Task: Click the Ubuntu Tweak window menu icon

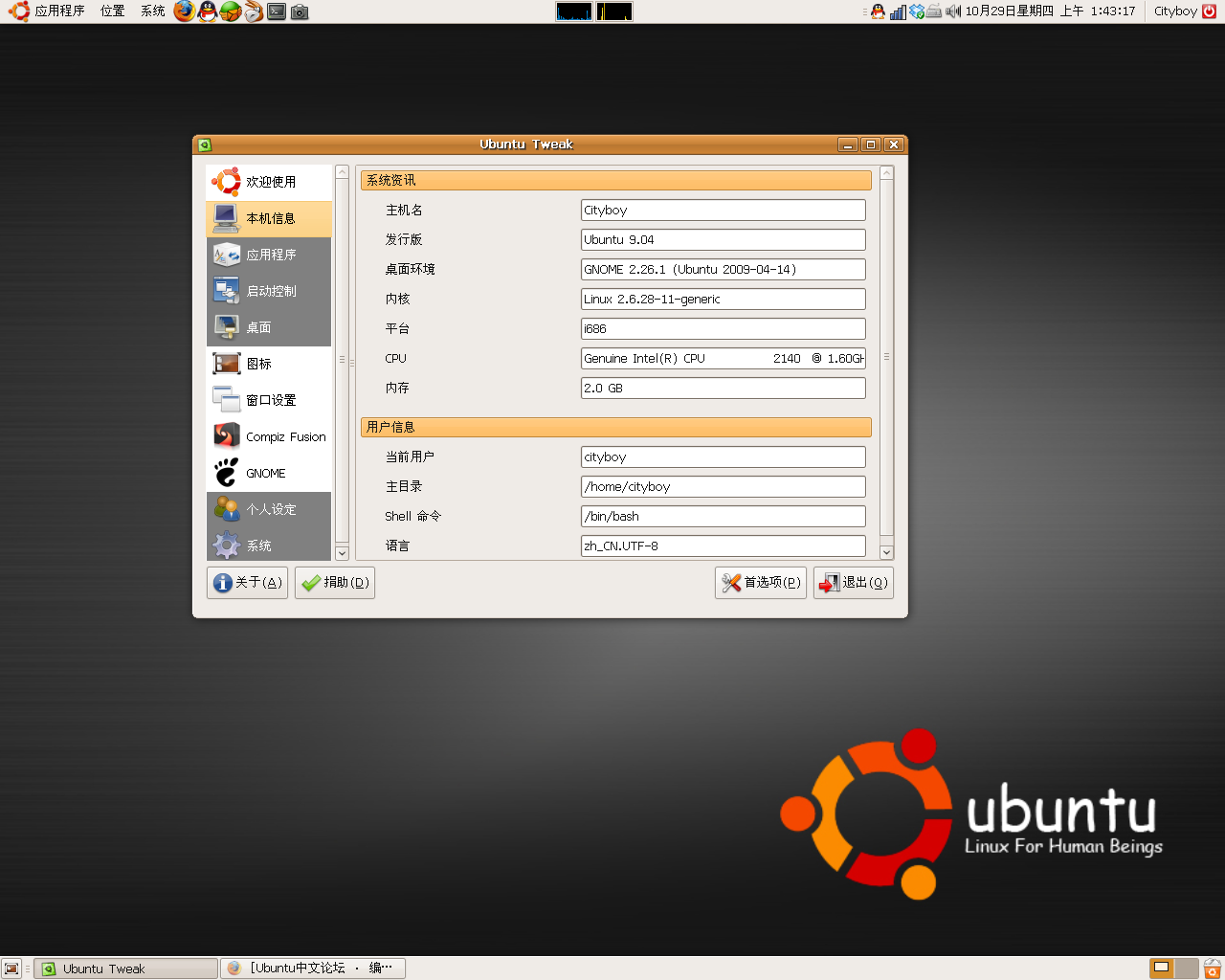Action: (x=204, y=145)
